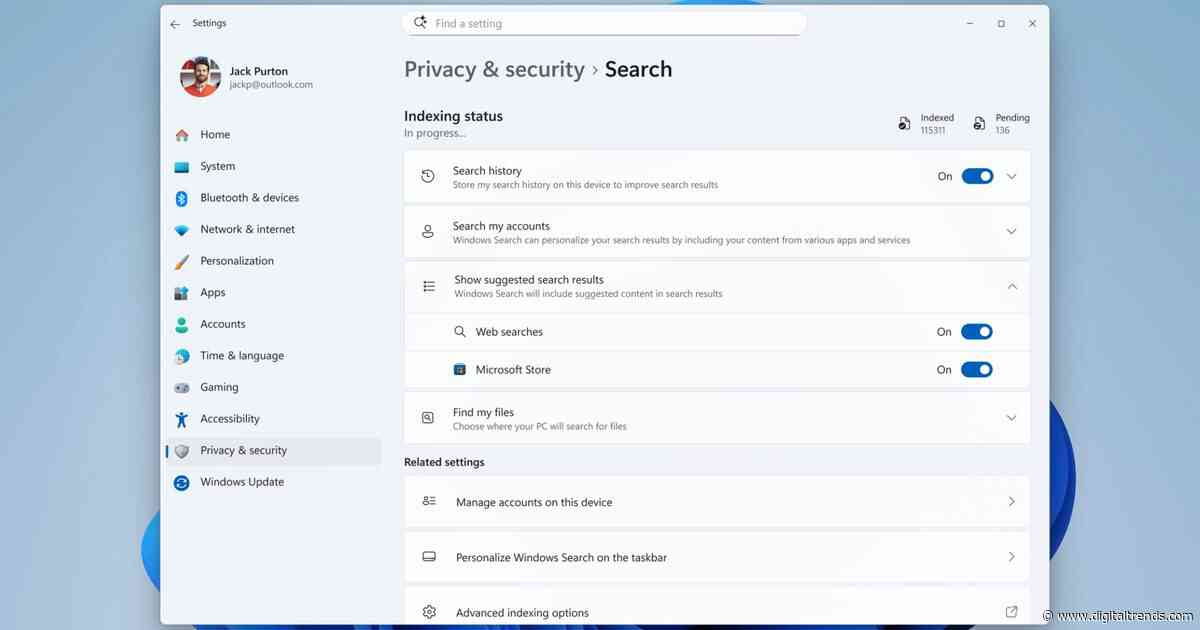Select the Accounts sidebar label

223,324
